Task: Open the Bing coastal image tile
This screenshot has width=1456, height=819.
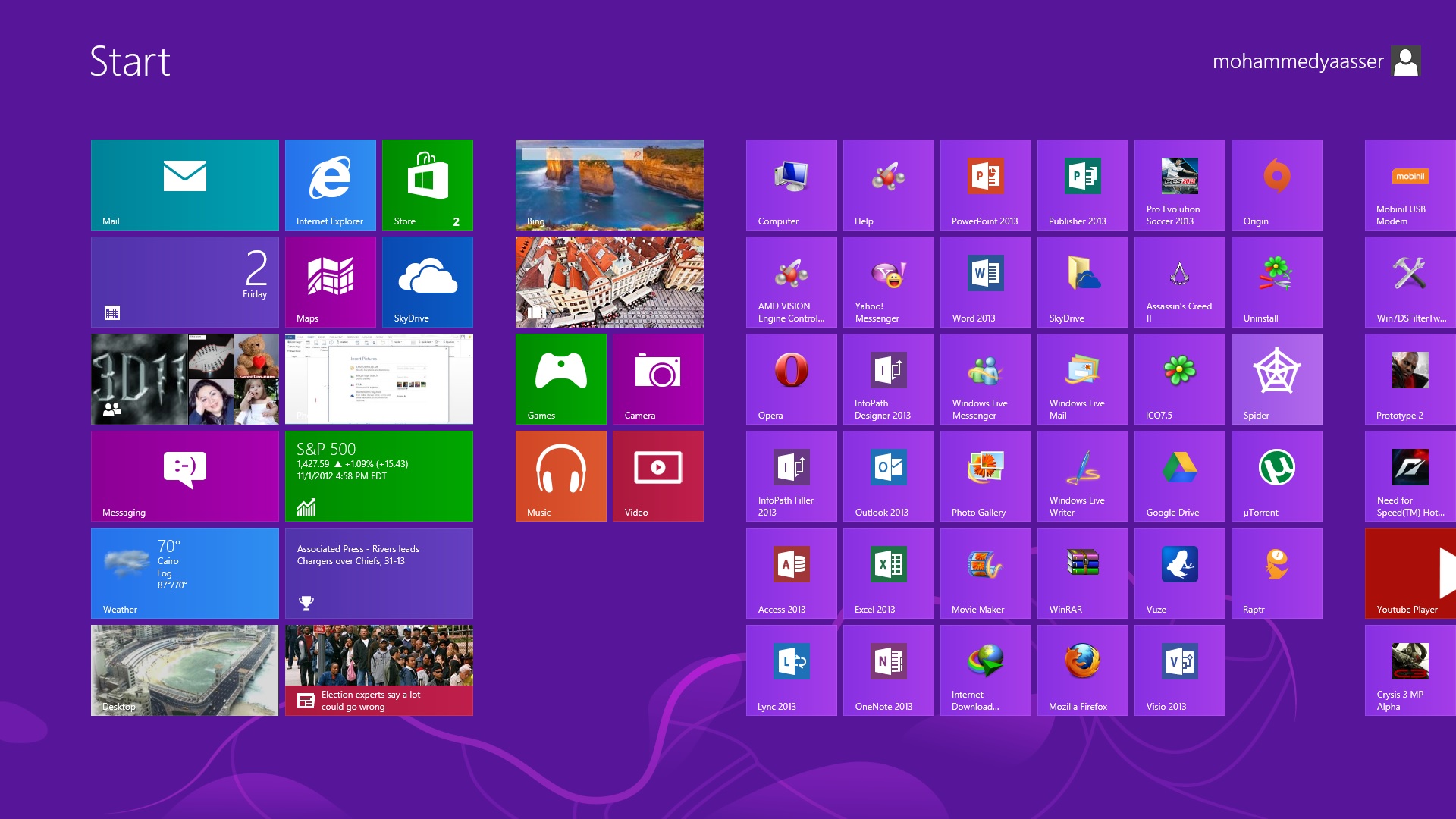Action: click(x=610, y=185)
